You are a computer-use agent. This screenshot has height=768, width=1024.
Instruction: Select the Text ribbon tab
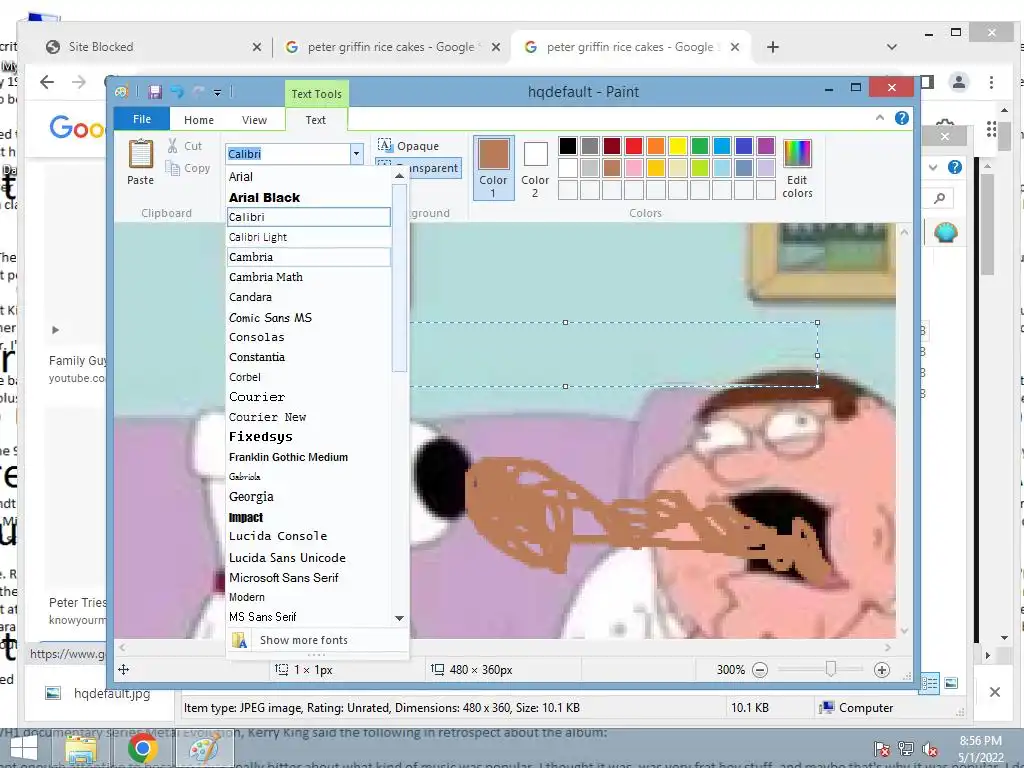(315, 120)
